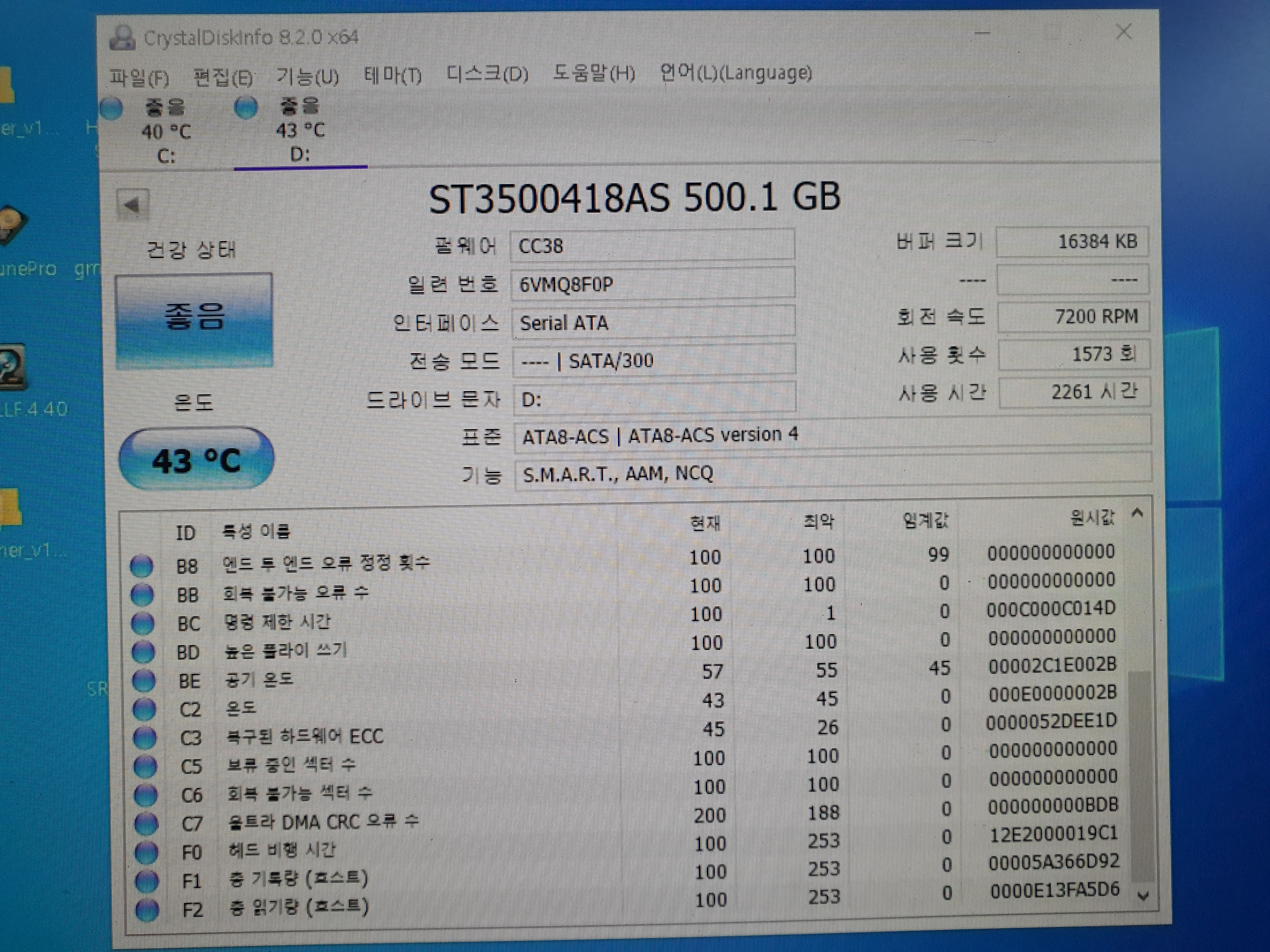Viewport: 1270px width, 952px height.
Task: Select attribute name 엔드 투 엔드 오류 정정 횟수
Action: point(326,562)
